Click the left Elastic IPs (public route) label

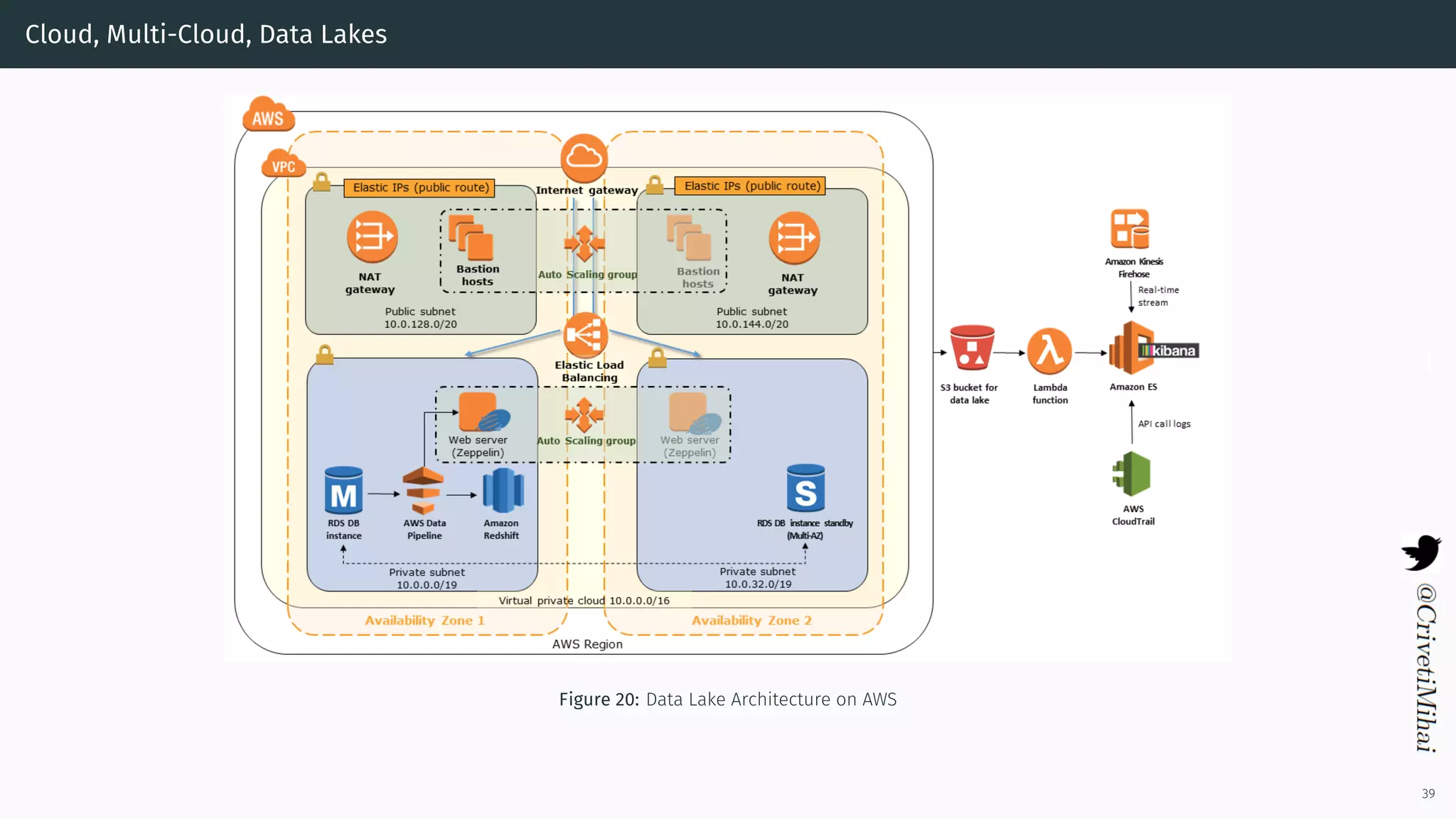(x=421, y=188)
